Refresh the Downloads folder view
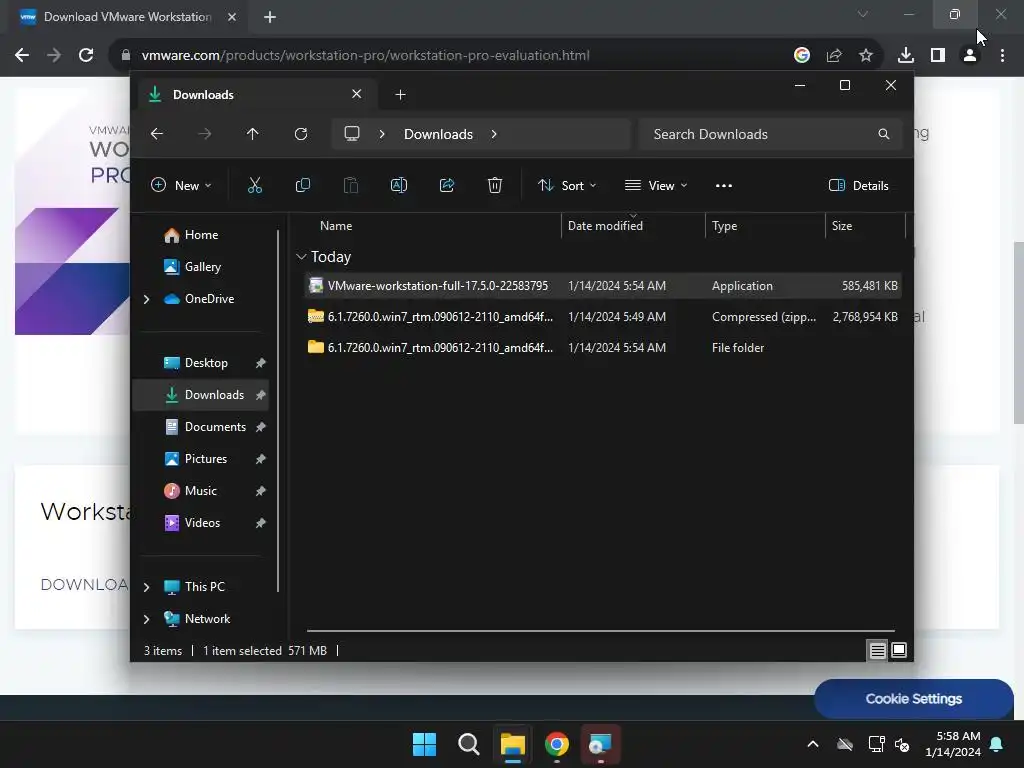The width and height of the screenshot is (1024, 768). (300, 134)
